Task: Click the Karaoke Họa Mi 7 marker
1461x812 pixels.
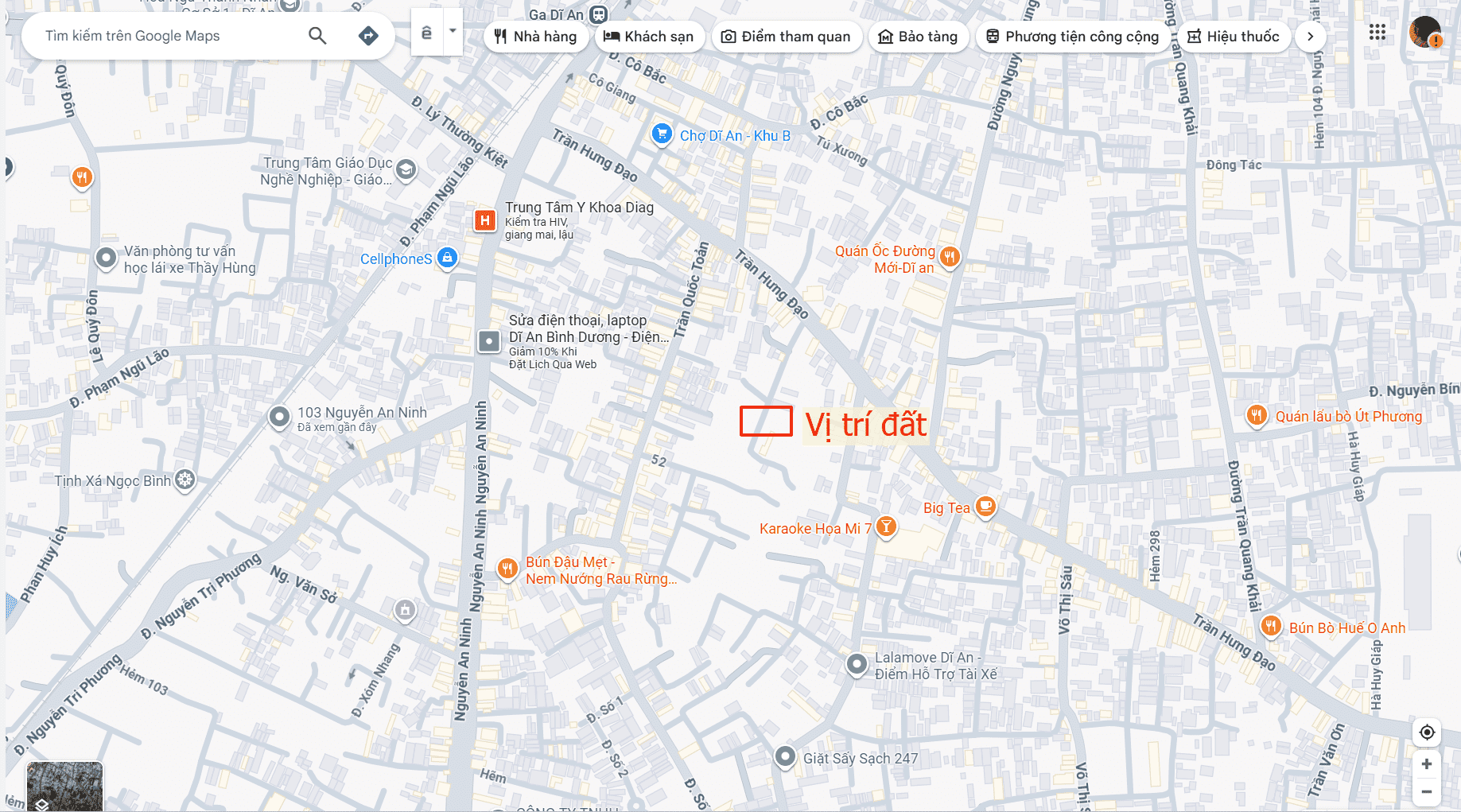Action: (x=886, y=526)
